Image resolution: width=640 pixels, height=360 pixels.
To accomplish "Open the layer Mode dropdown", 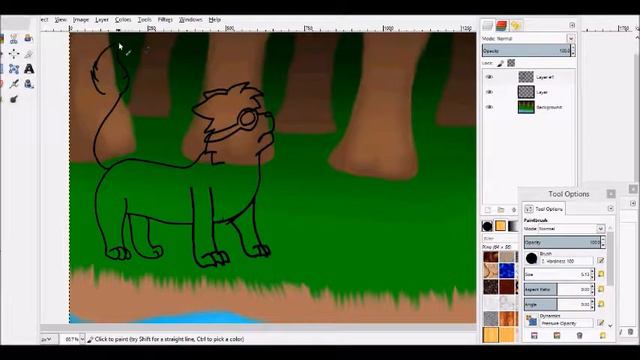I will pyautogui.click(x=571, y=38).
